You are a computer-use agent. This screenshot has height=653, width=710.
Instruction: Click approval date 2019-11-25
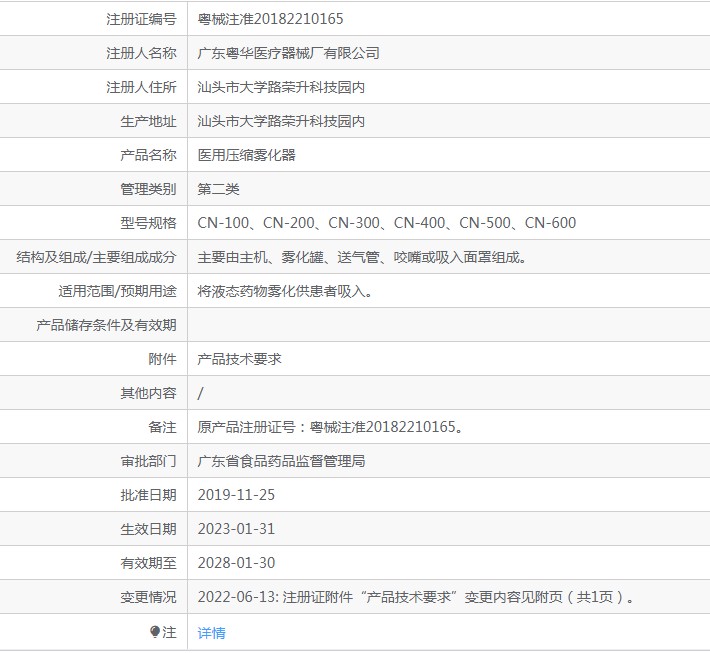(x=236, y=495)
